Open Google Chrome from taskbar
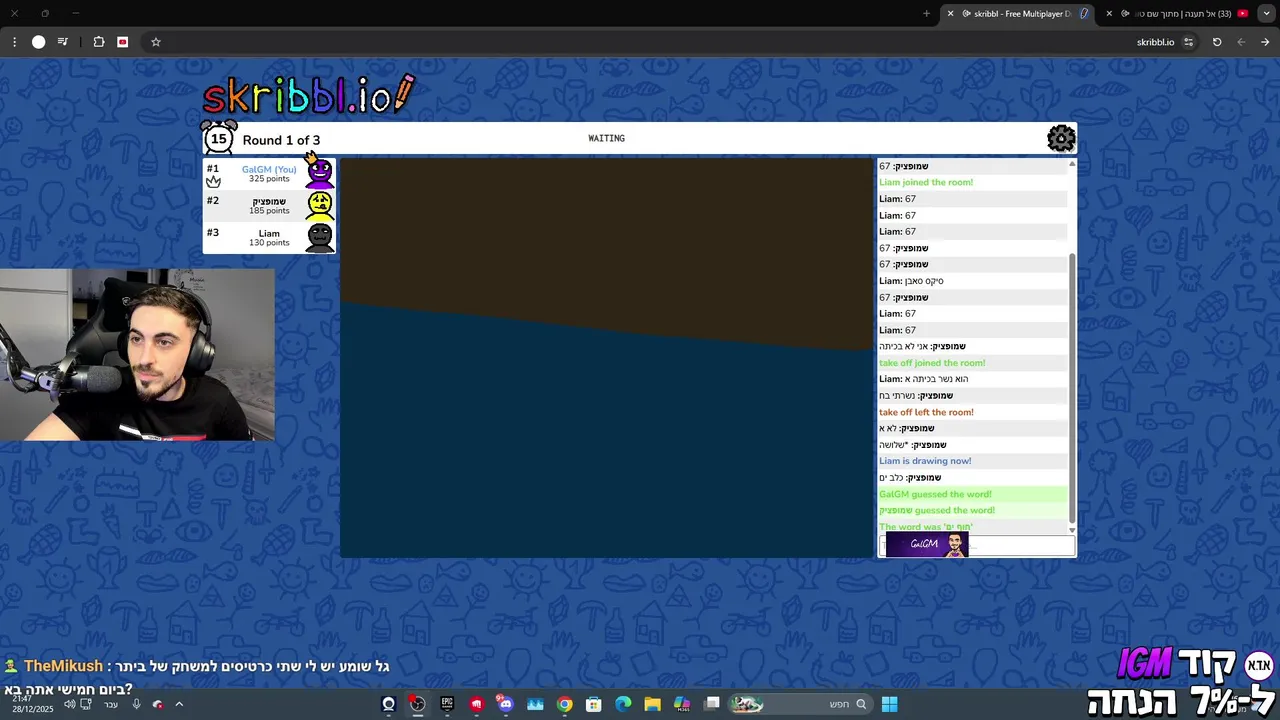The image size is (1280, 720). [x=565, y=704]
